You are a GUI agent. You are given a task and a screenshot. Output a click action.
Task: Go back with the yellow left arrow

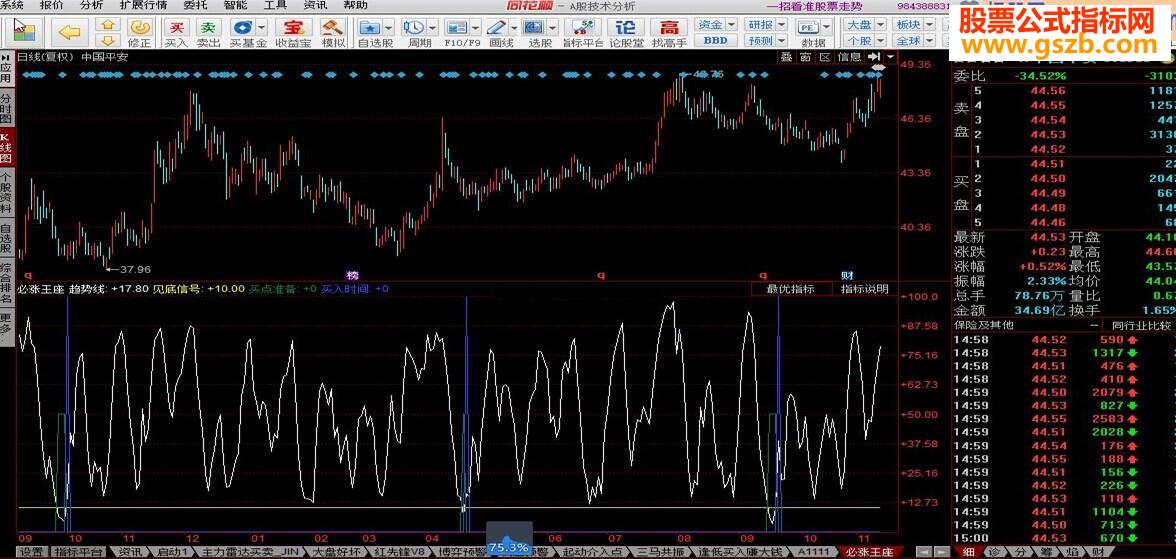point(69,32)
